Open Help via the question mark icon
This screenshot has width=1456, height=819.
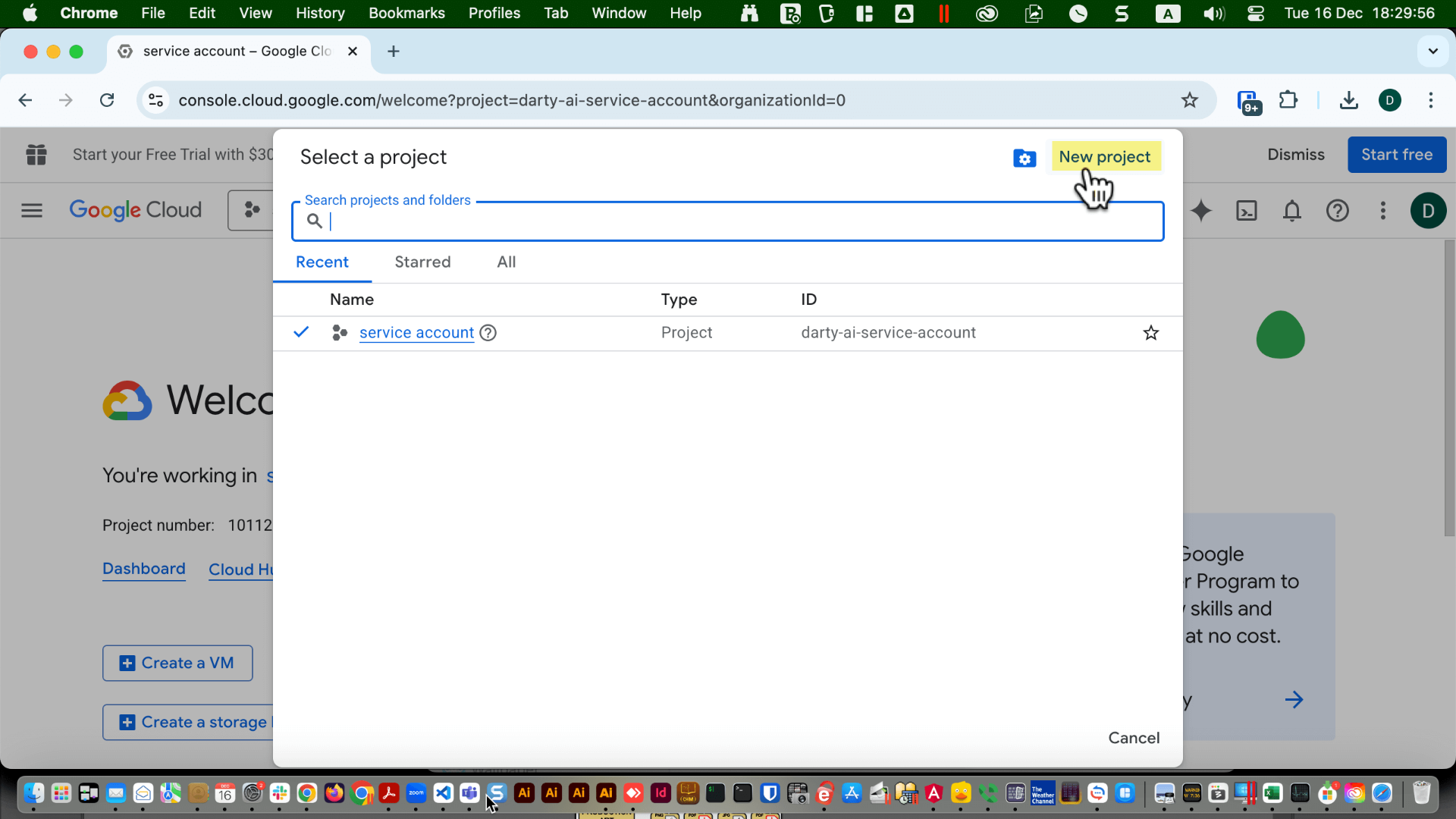point(1338,211)
